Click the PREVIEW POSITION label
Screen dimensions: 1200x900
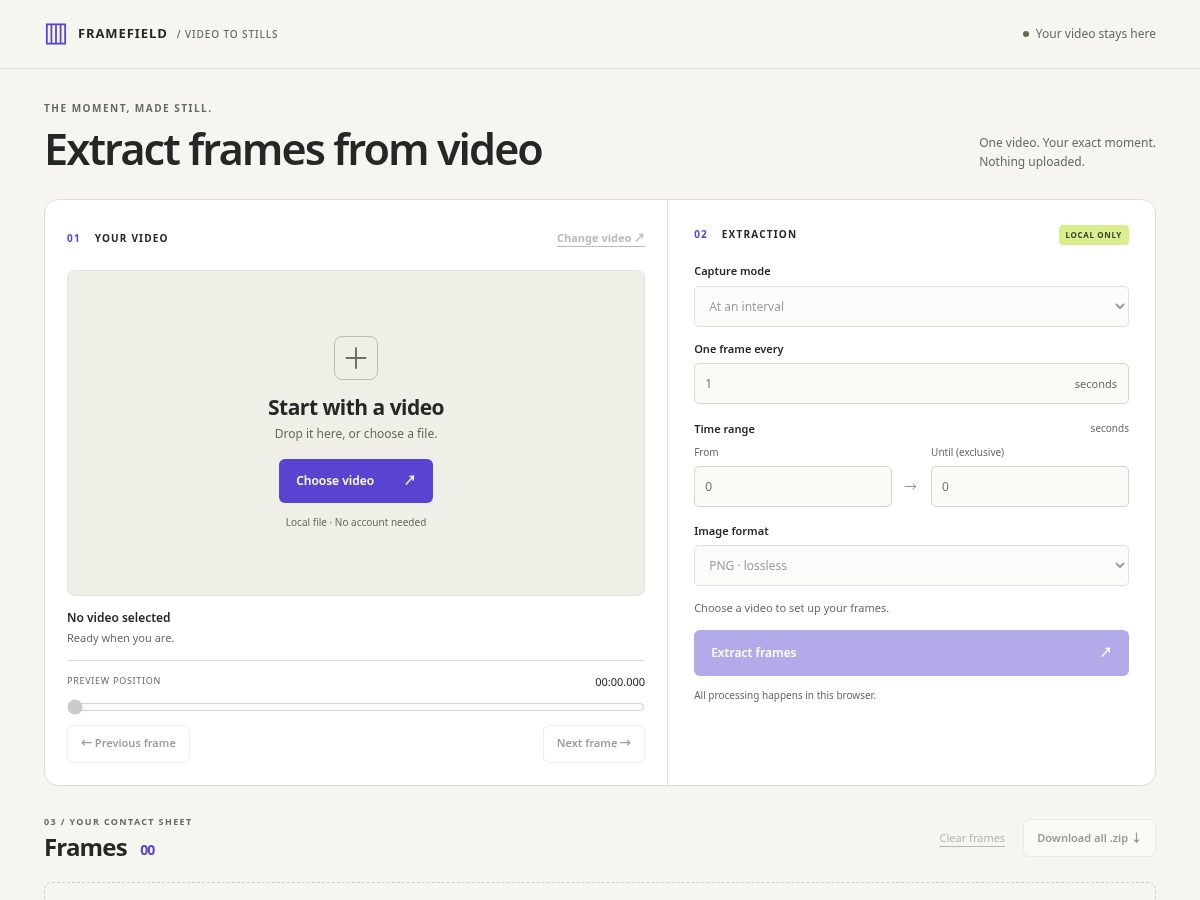[114, 681]
